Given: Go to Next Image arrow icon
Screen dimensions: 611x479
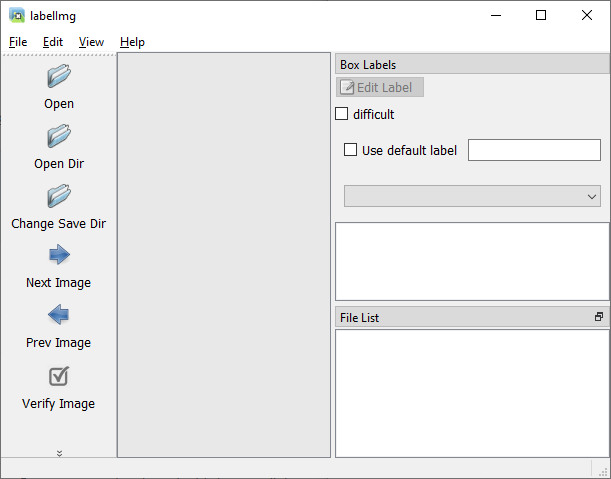Looking at the screenshot, I should pyautogui.click(x=59, y=255).
